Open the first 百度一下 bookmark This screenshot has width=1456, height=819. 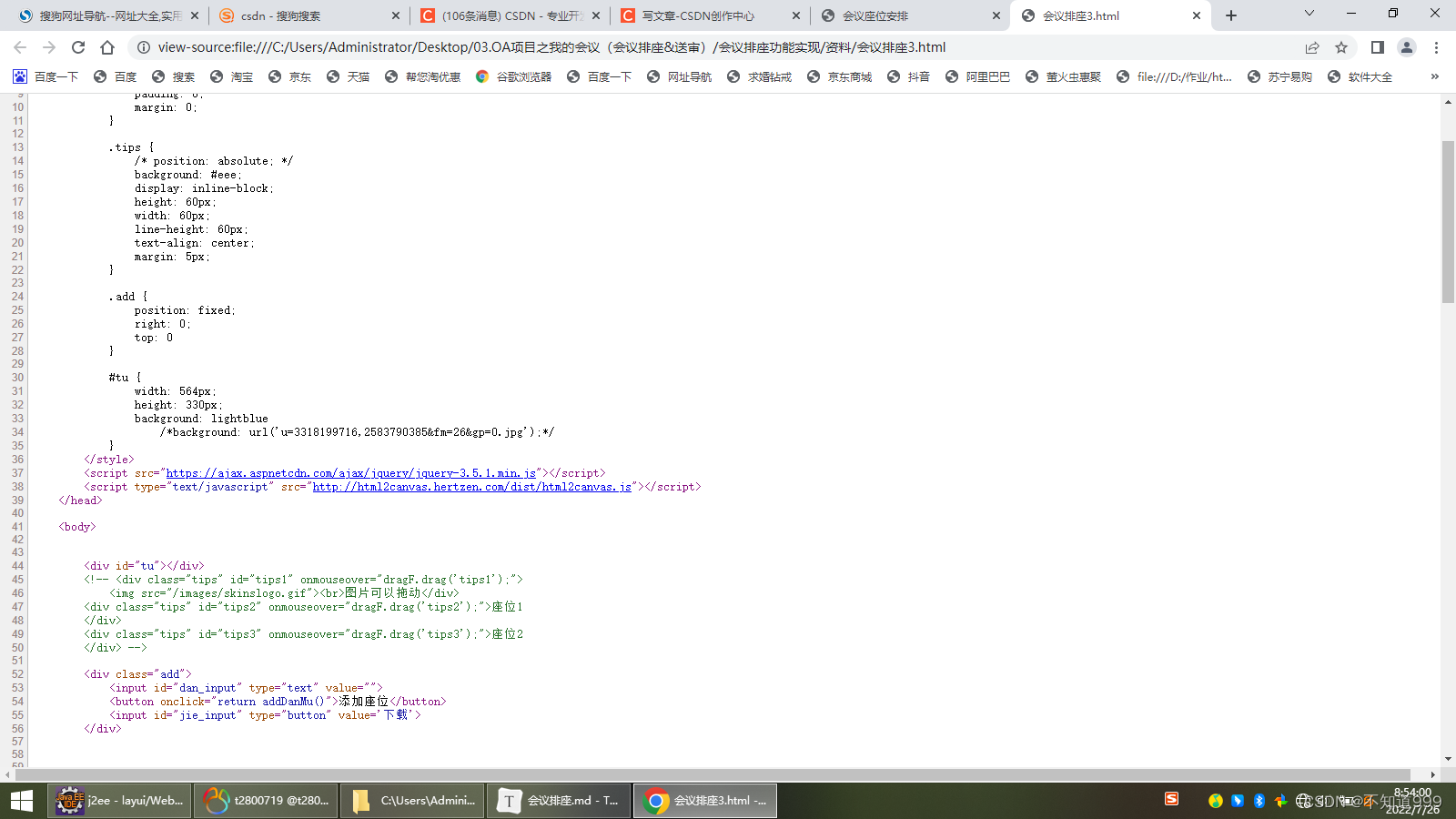[x=45, y=76]
